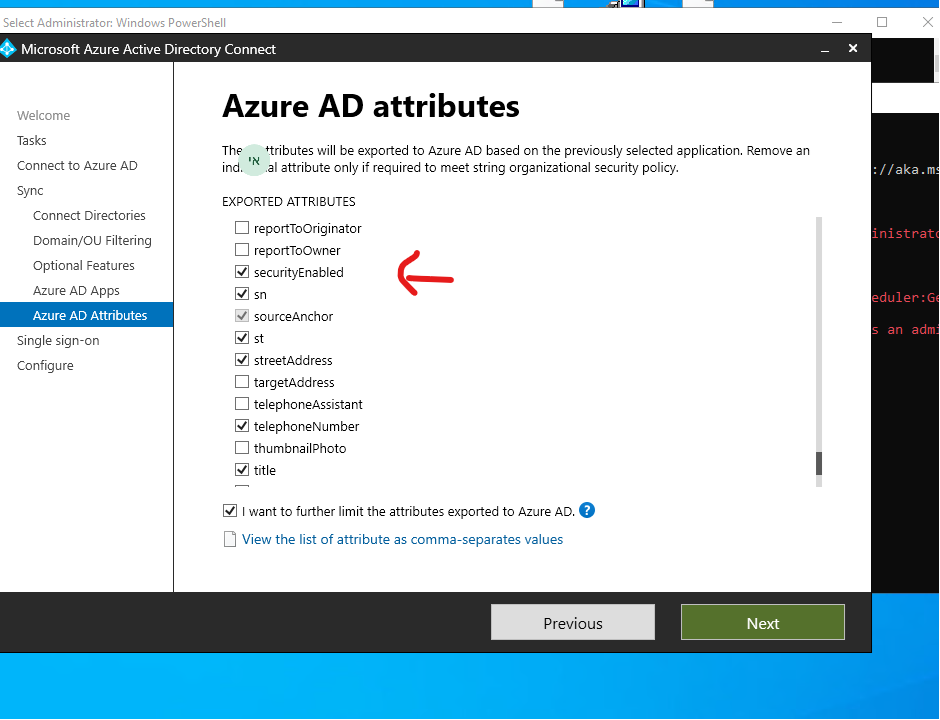This screenshot has width=940, height=720.
Task: Check the reportToOriginator attribute checkbox
Action: point(242,228)
